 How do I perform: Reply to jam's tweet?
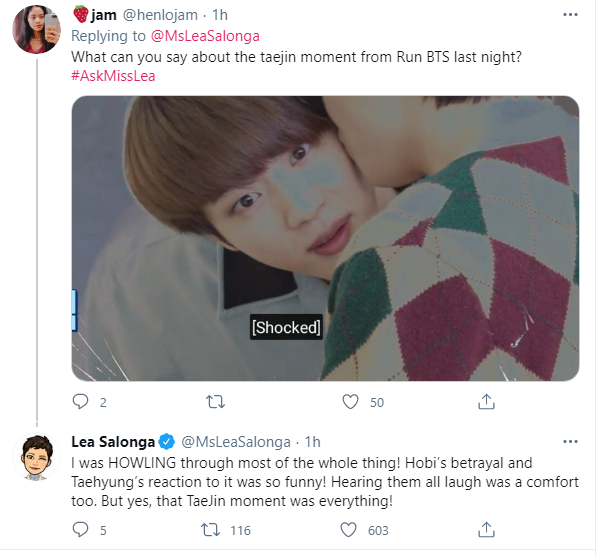pos(82,402)
